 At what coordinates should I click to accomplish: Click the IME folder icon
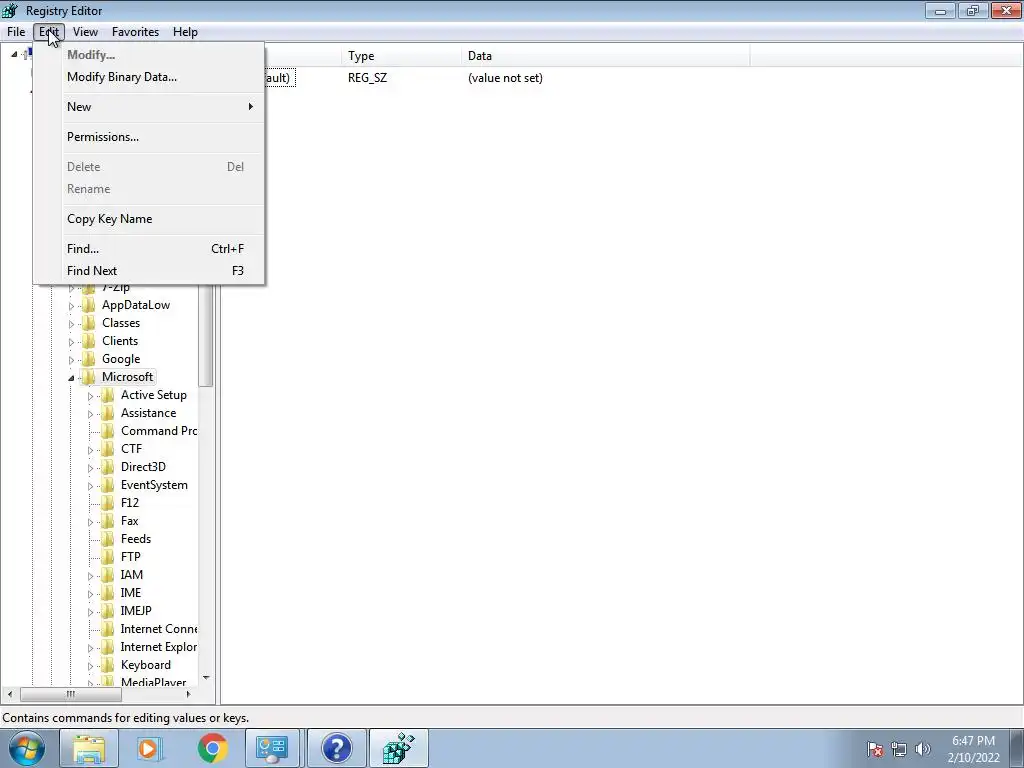click(107, 592)
